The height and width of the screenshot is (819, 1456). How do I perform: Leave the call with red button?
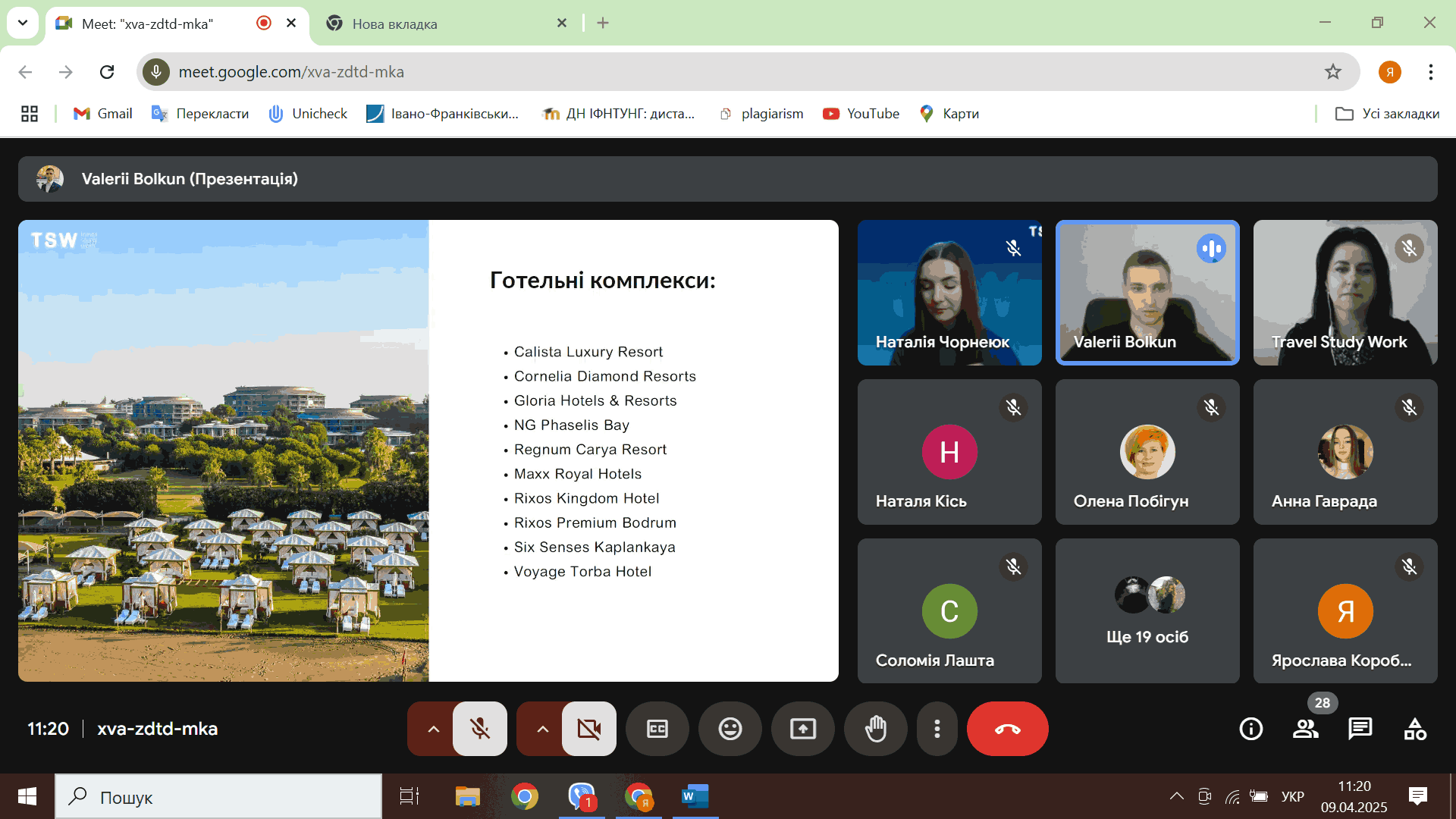pyautogui.click(x=1007, y=729)
